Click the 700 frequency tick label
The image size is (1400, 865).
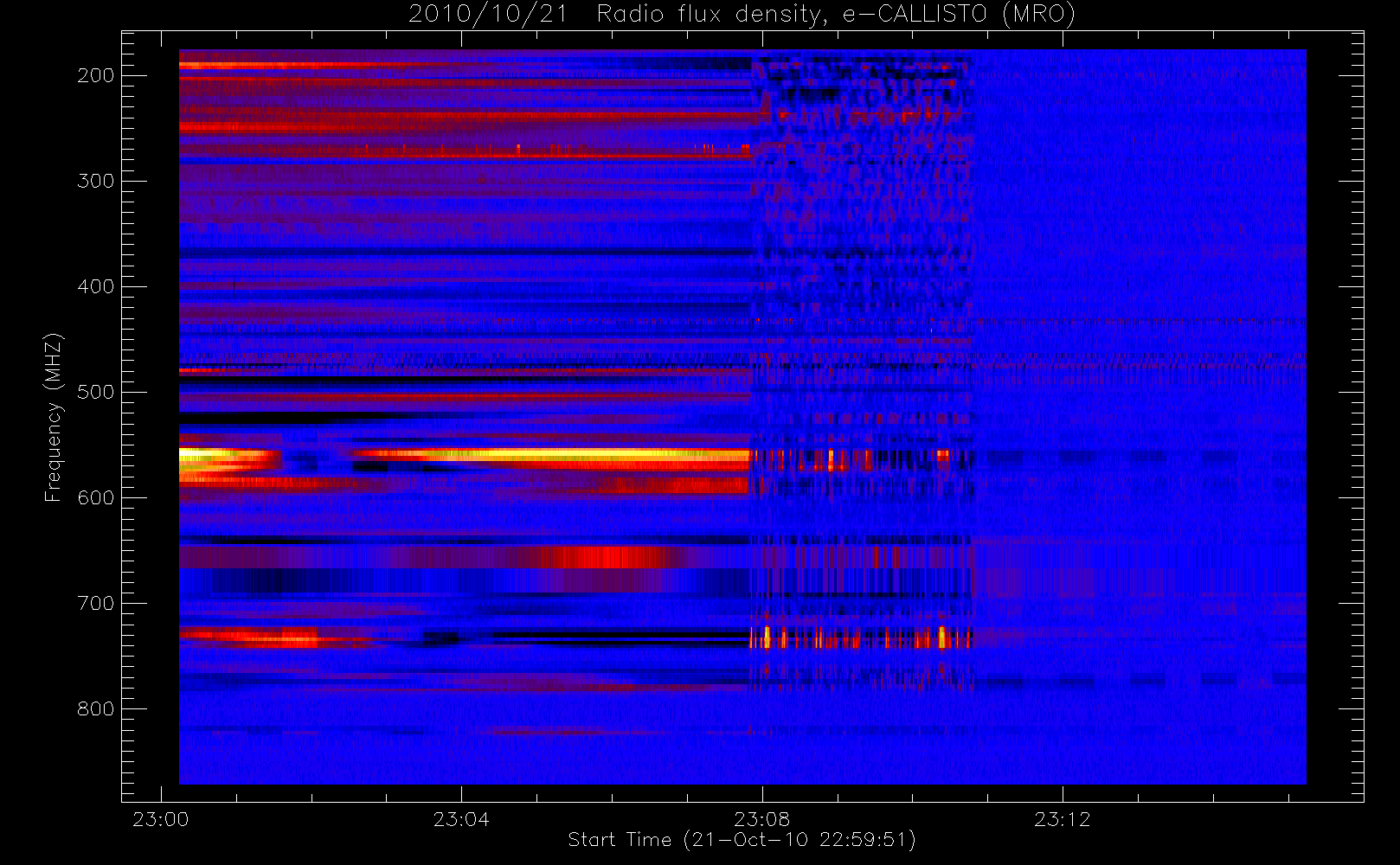[96, 603]
